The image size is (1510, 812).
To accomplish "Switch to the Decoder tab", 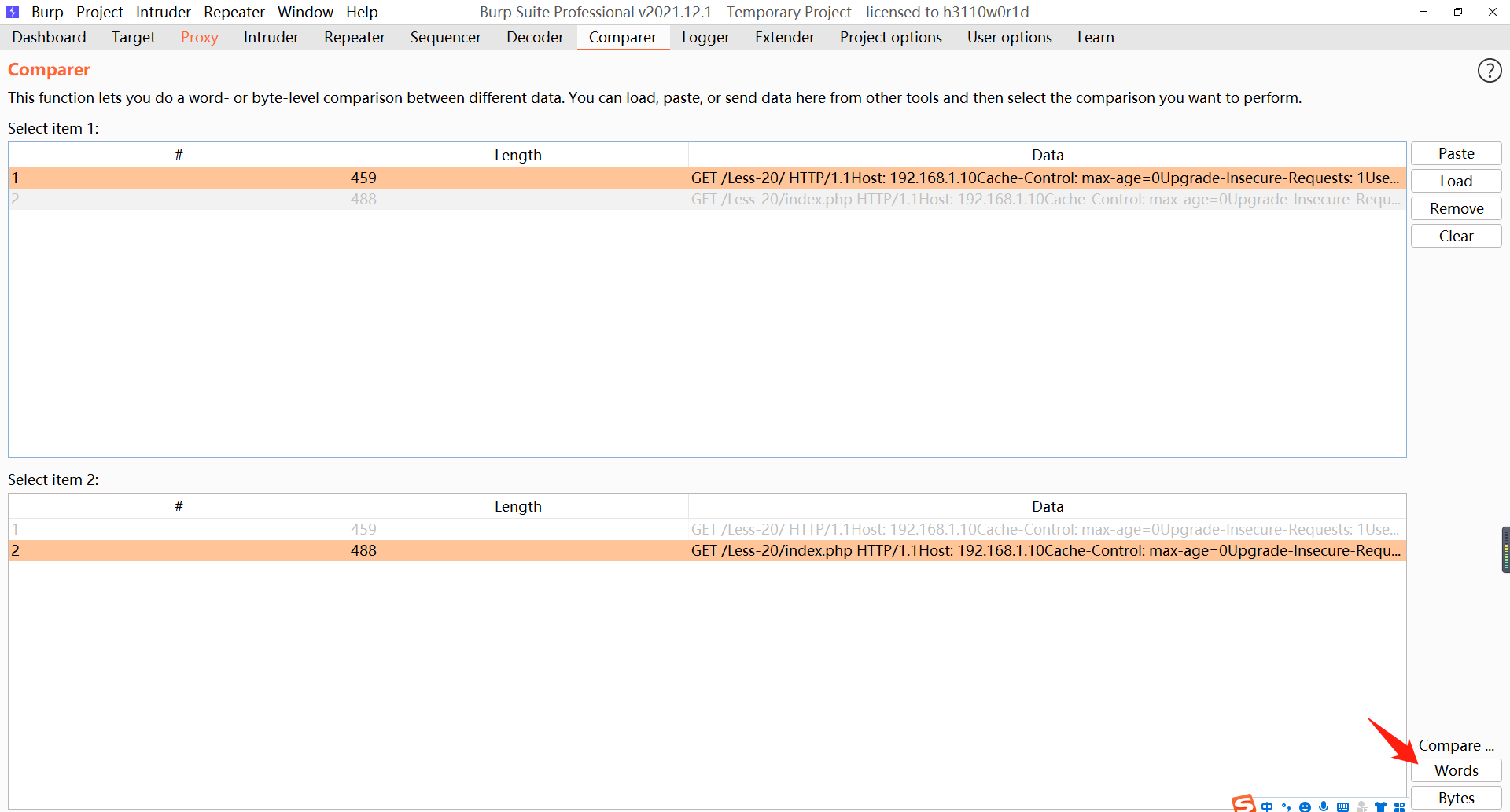I will coord(535,37).
